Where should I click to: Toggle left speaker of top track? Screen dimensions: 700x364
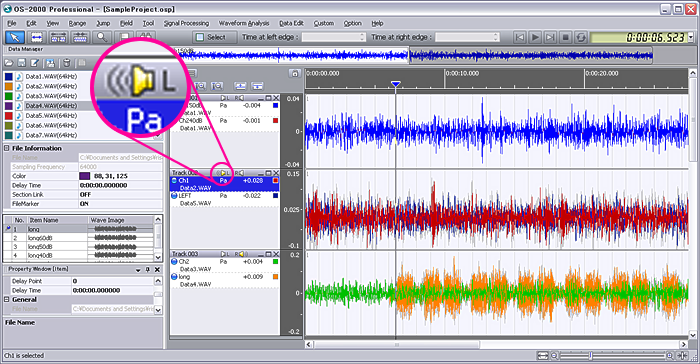pyautogui.click(x=225, y=97)
